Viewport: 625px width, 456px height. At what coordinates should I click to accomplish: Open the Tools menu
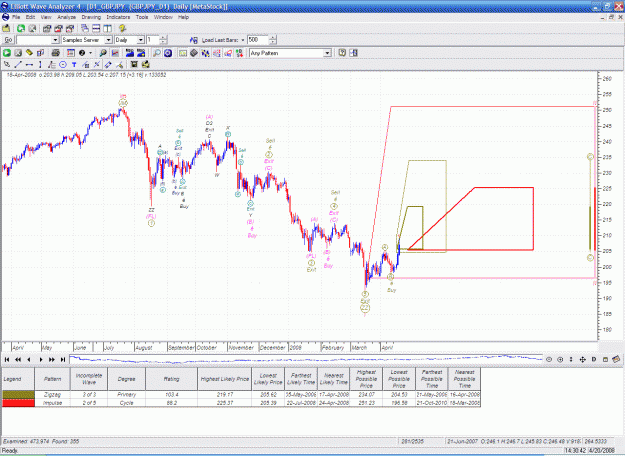[142, 17]
